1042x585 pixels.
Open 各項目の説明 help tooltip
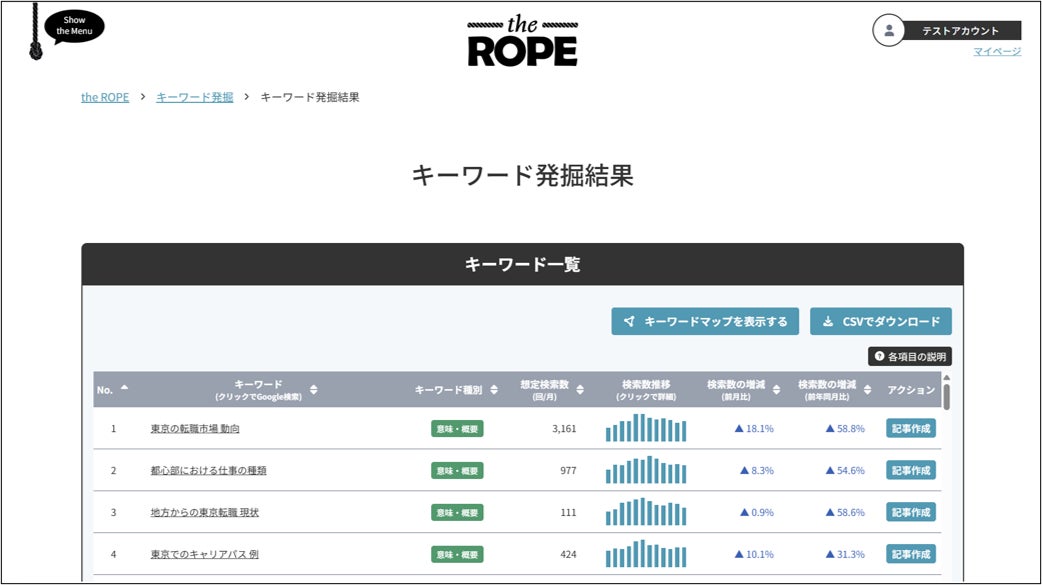coord(909,356)
